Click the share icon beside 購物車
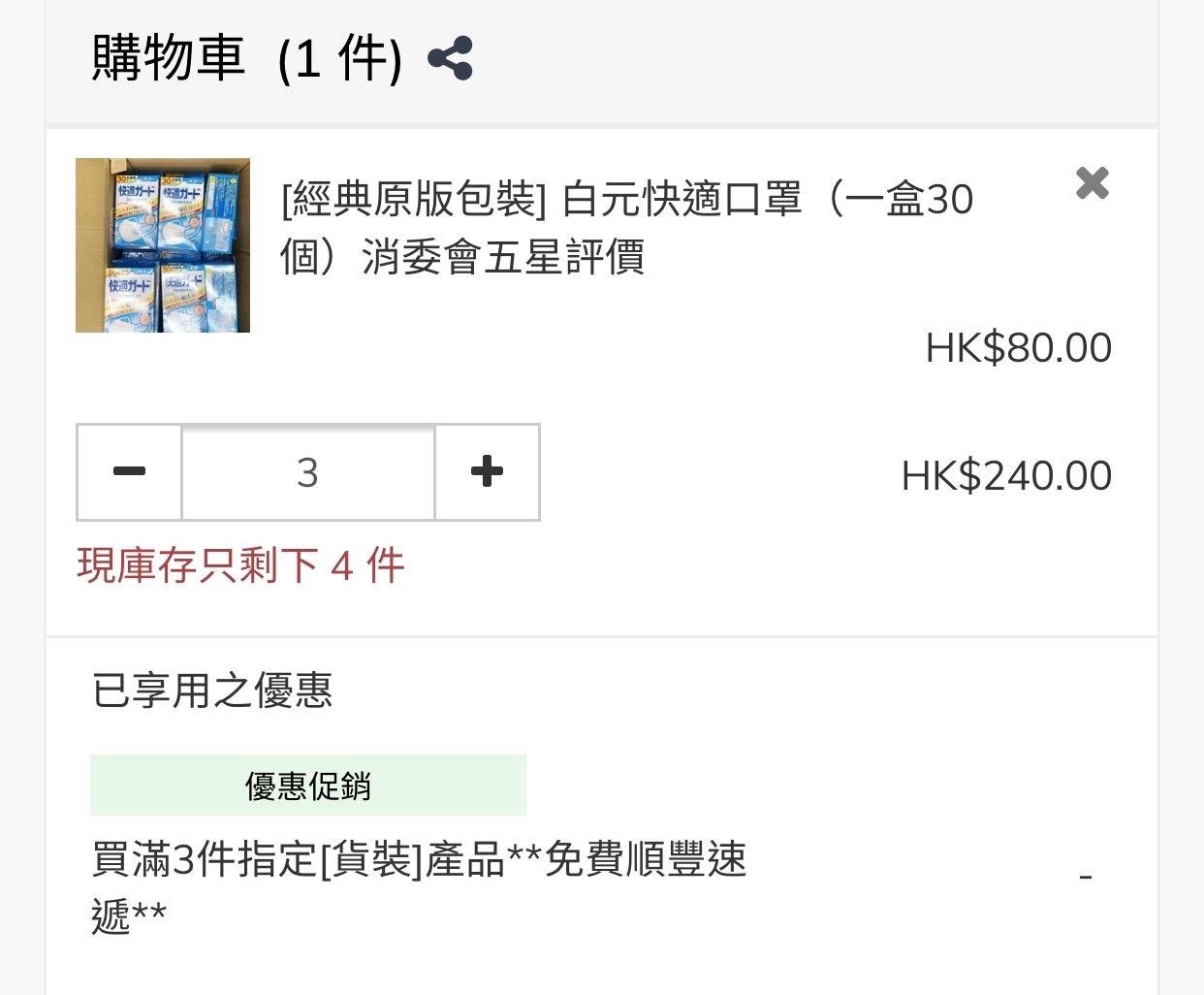This screenshot has height=995, width=1204. pyautogui.click(x=450, y=58)
